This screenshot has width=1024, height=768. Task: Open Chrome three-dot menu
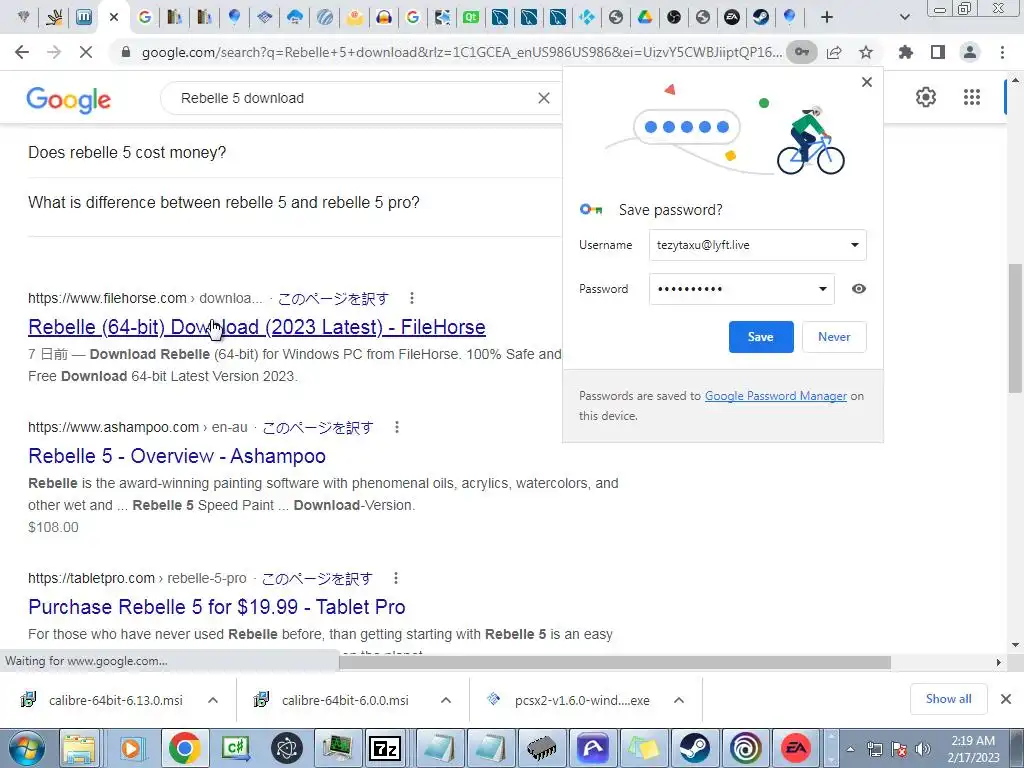[1002, 52]
